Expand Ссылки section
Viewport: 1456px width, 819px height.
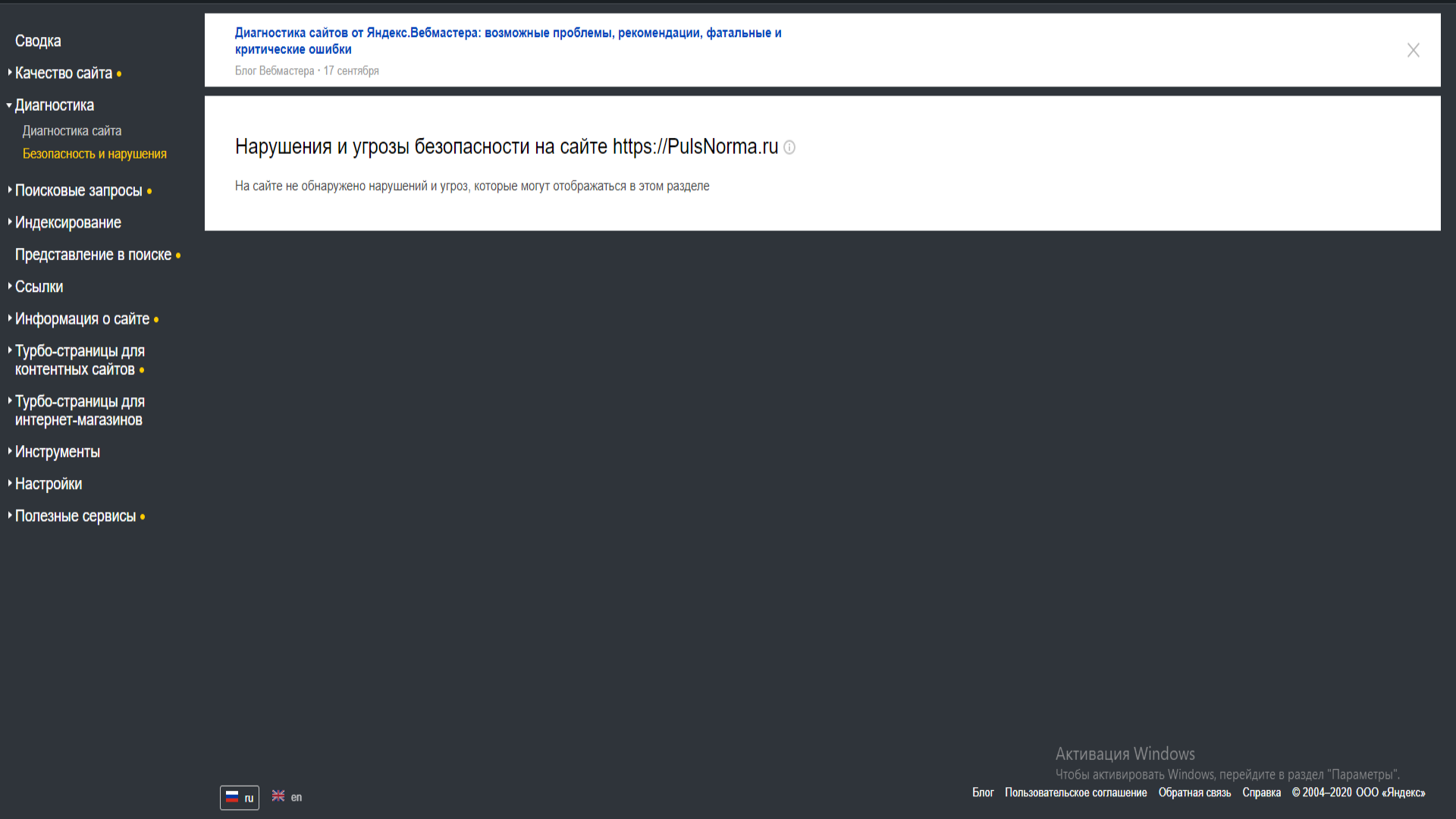[x=39, y=287]
